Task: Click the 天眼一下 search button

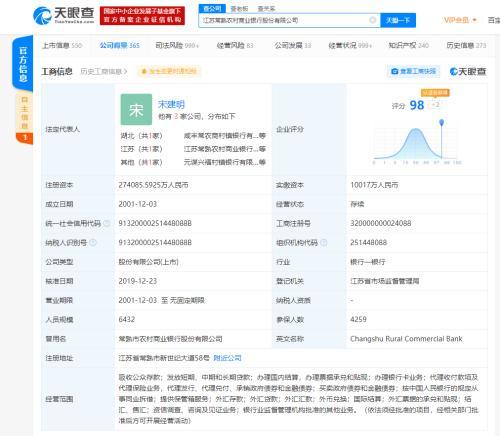Action: click(398, 20)
